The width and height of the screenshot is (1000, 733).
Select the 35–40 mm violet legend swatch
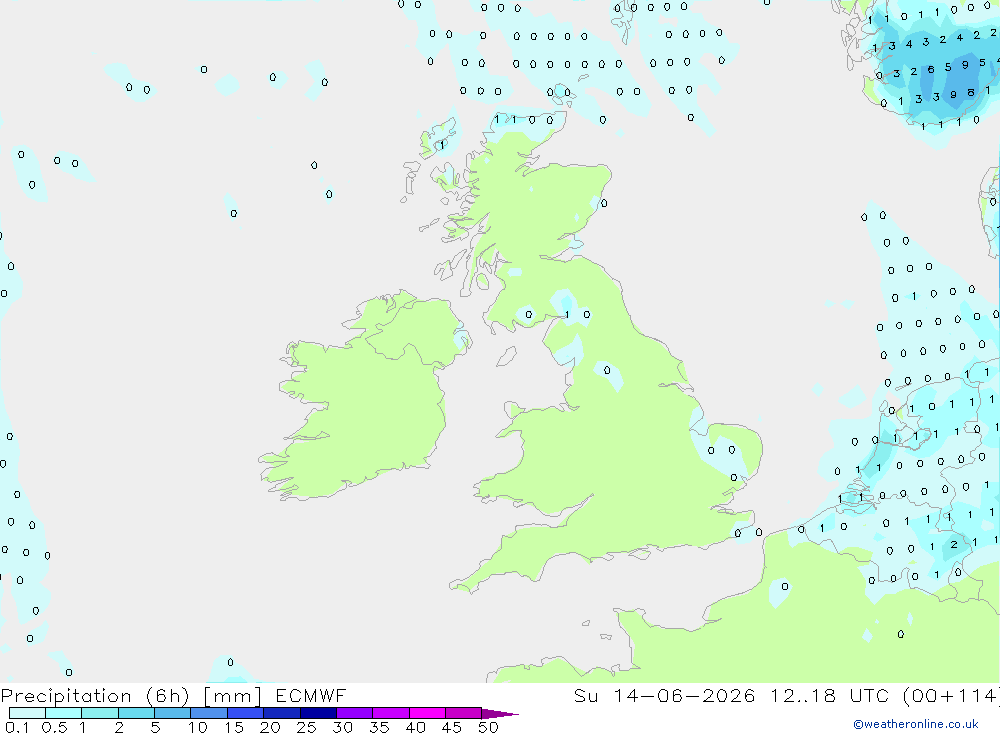(391, 713)
